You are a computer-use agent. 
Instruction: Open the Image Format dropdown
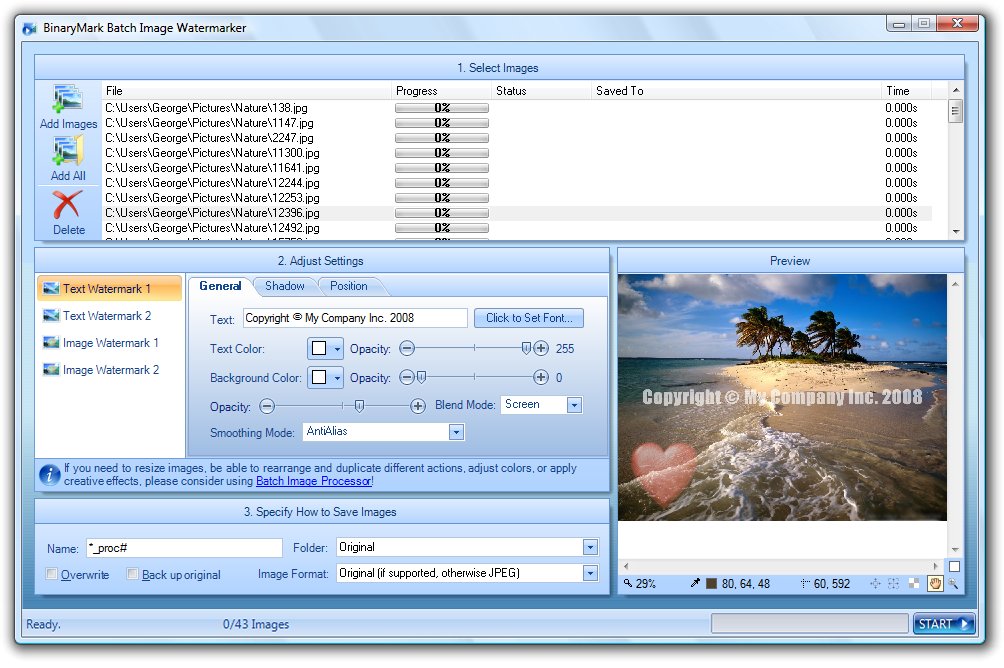pyautogui.click(x=590, y=574)
